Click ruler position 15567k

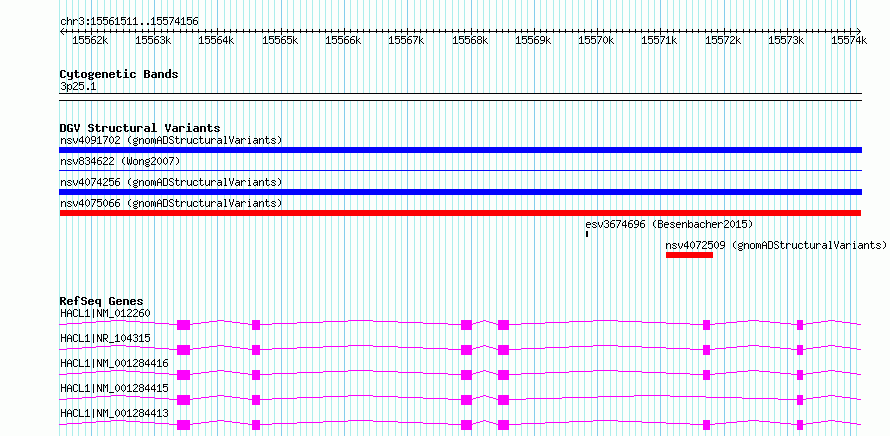pos(407,40)
